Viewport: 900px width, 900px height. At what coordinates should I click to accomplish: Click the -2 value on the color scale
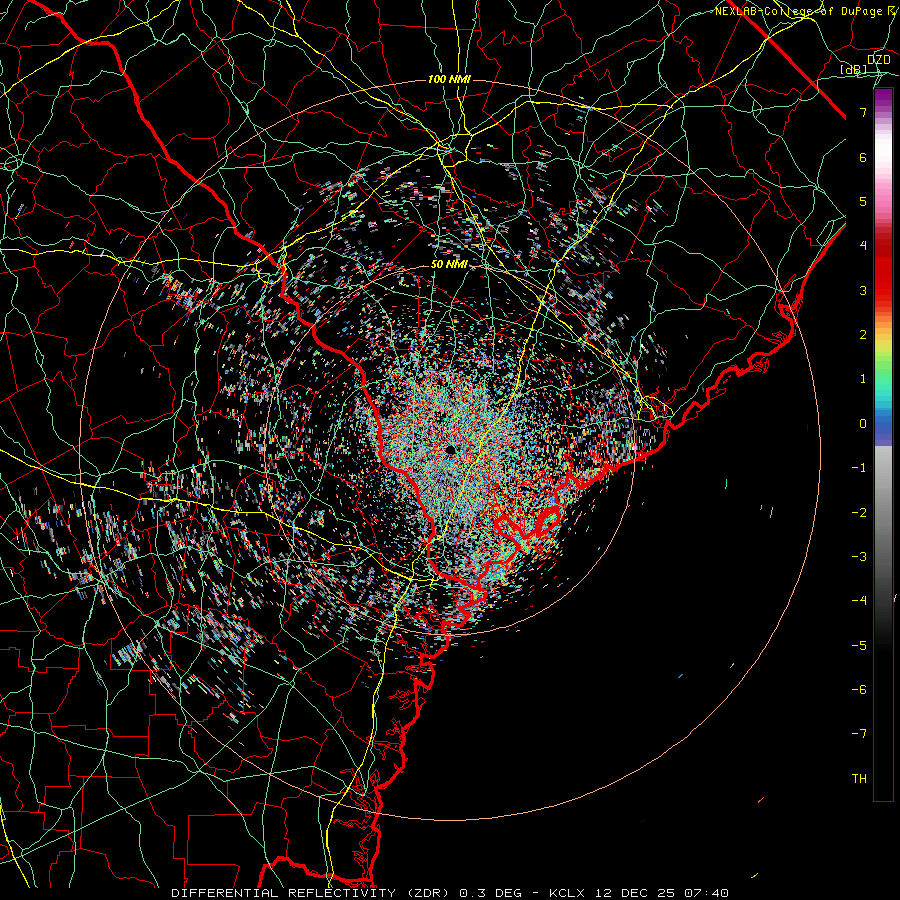point(859,513)
